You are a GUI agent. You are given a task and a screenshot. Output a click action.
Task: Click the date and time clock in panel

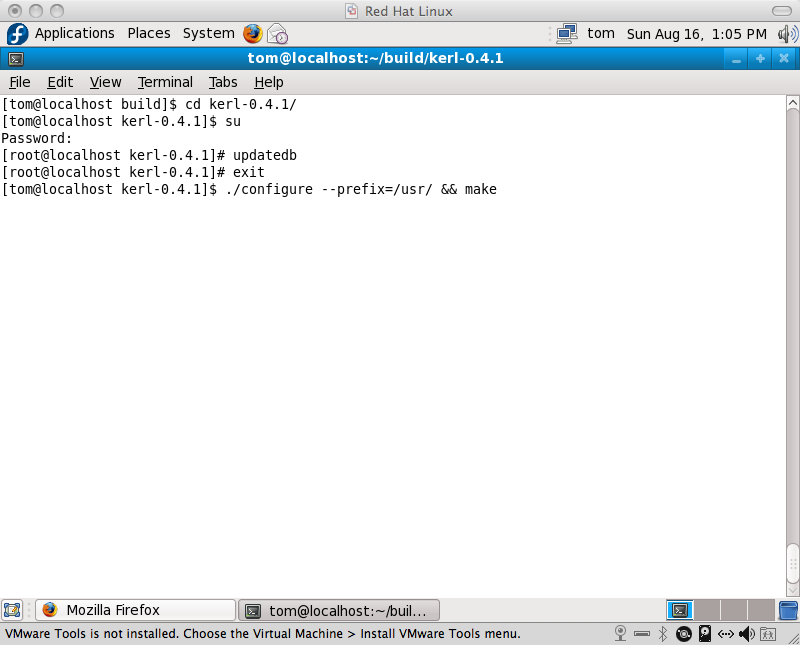(x=696, y=33)
